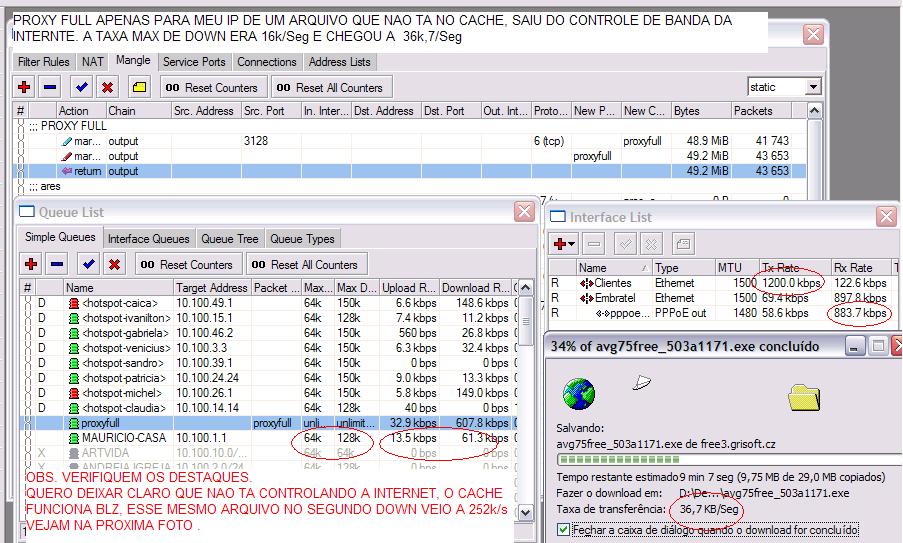Click the globe icon in the download dialog
Image resolution: width=903 pixels, height=543 pixels.
click(x=578, y=394)
